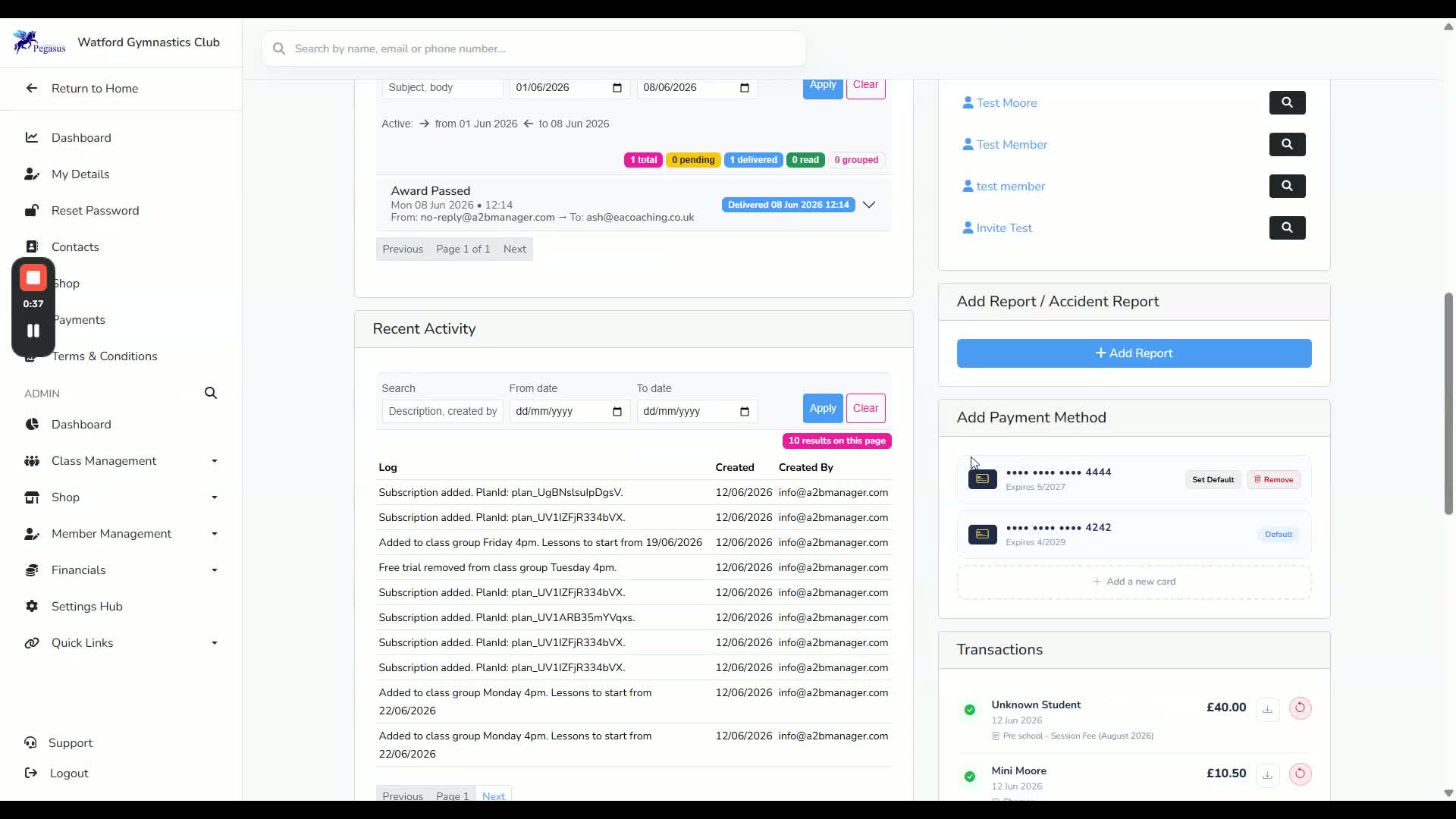Set card ending 4444 as default

1213,480
